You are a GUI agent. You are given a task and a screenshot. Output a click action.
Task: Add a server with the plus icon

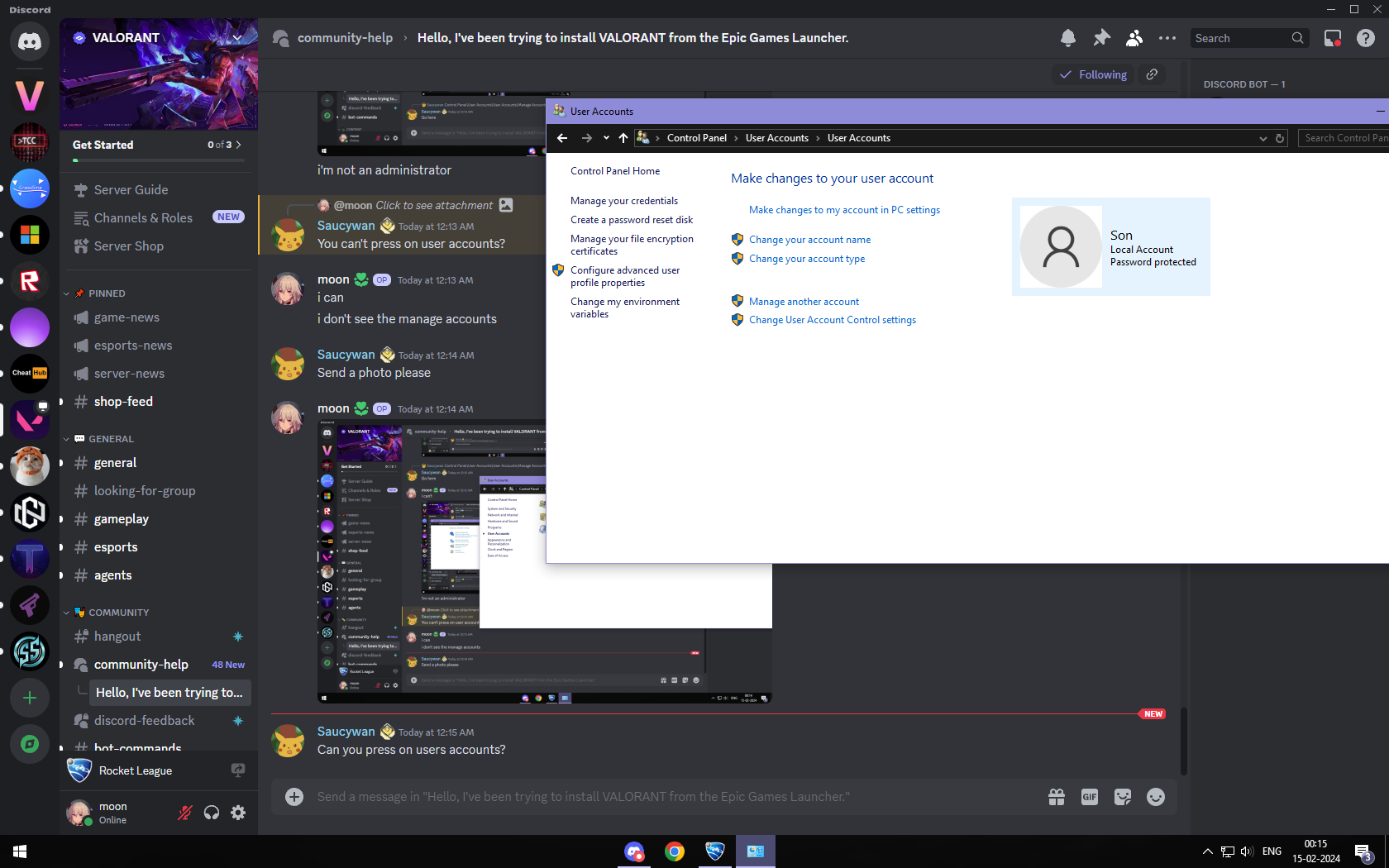(x=30, y=698)
